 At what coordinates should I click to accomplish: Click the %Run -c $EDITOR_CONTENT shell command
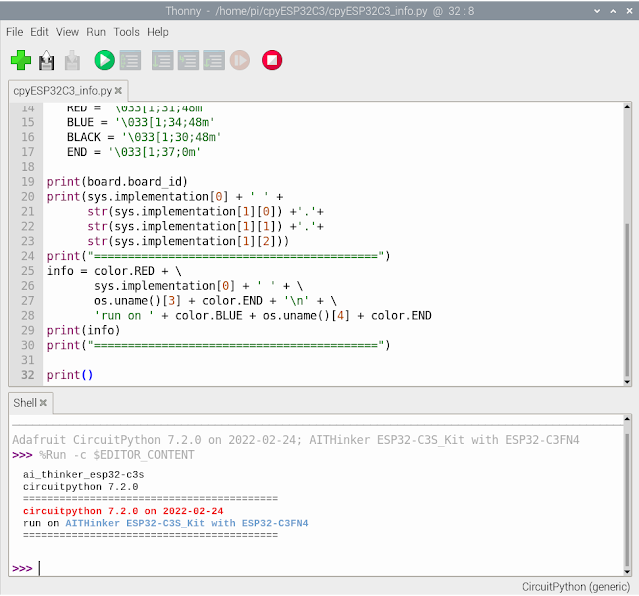[117, 455]
